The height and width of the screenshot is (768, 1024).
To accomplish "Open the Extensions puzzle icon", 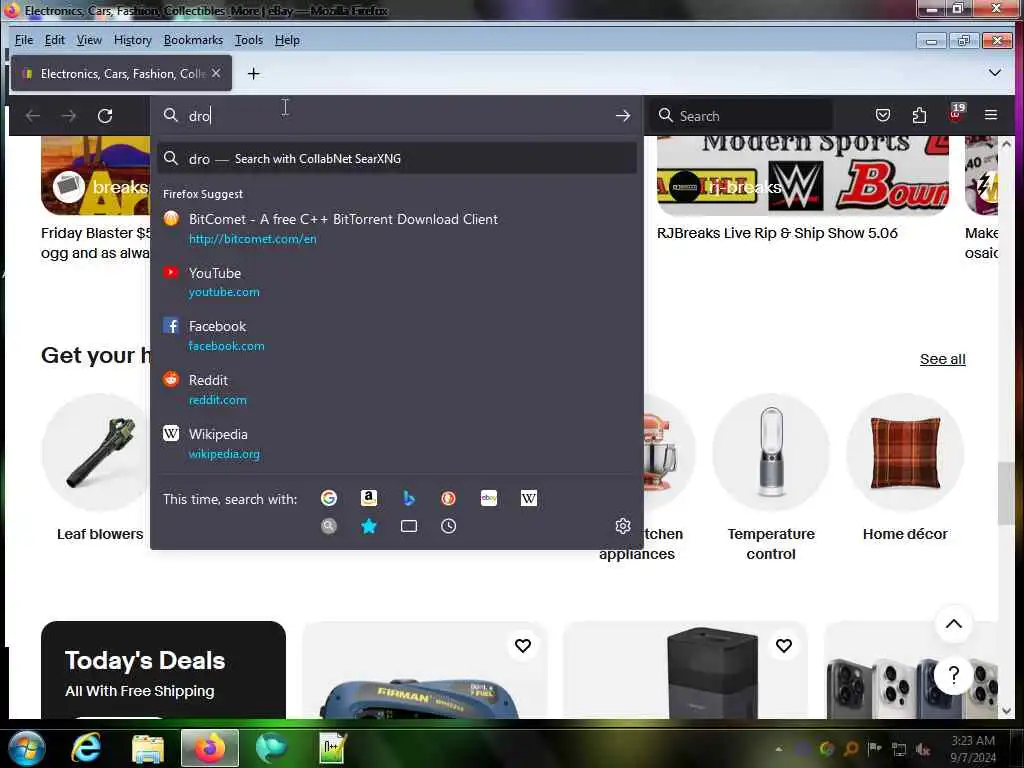I will (x=919, y=116).
